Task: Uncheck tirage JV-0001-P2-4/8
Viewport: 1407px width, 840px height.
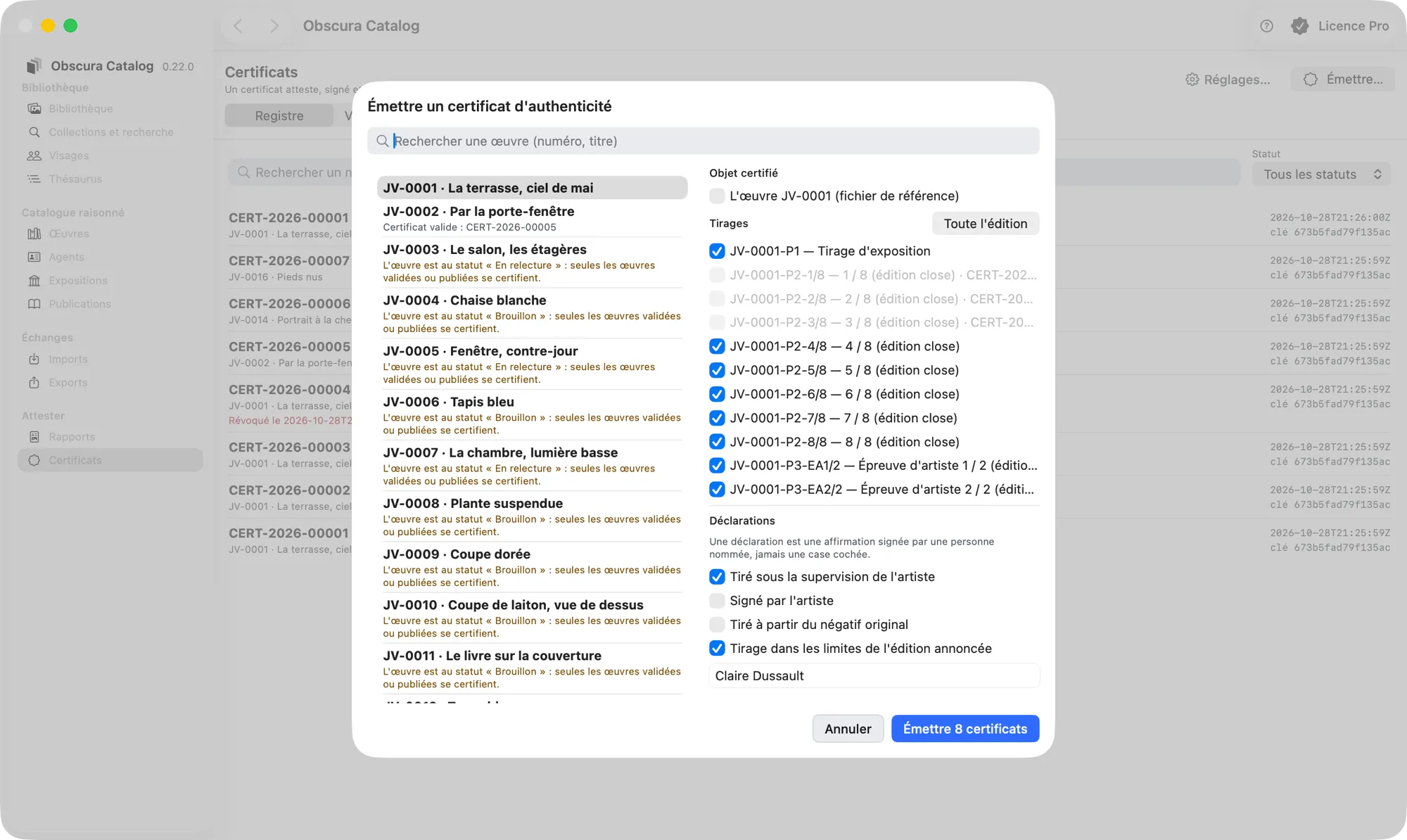Action: pos(717,346)
